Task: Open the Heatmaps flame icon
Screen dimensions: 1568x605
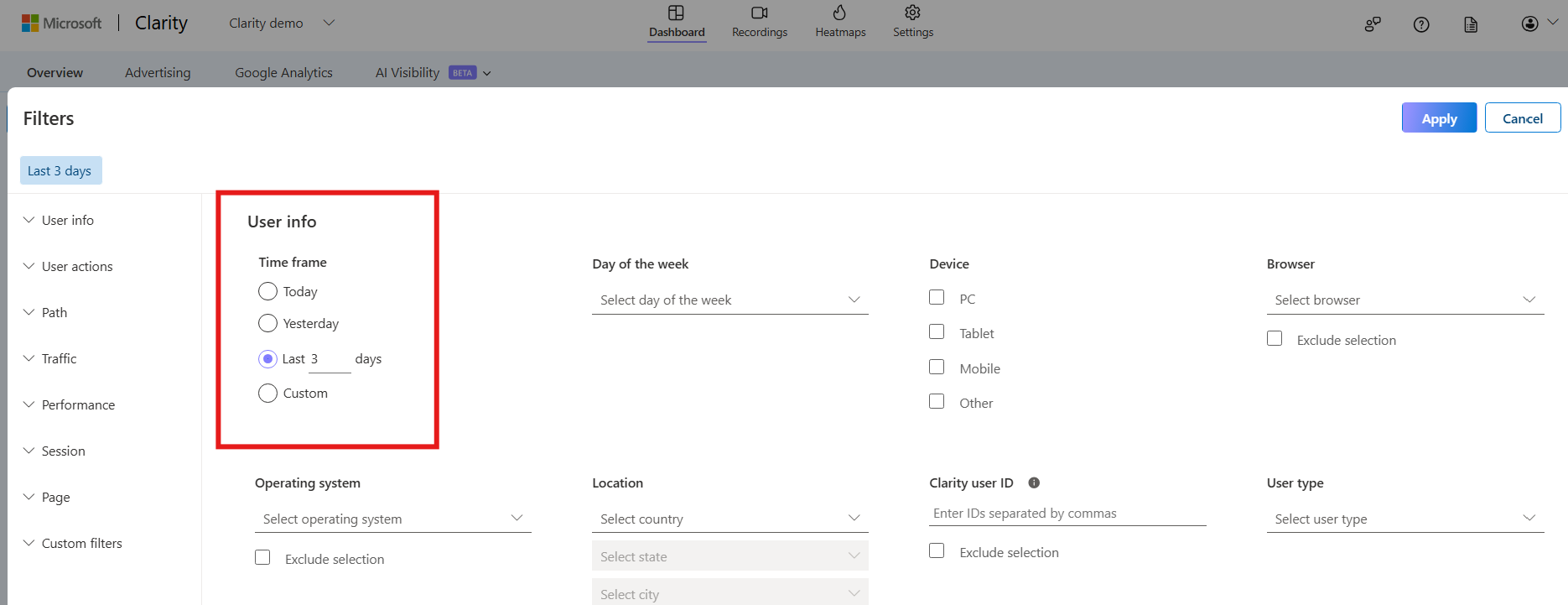Action: tap(839, 13)
